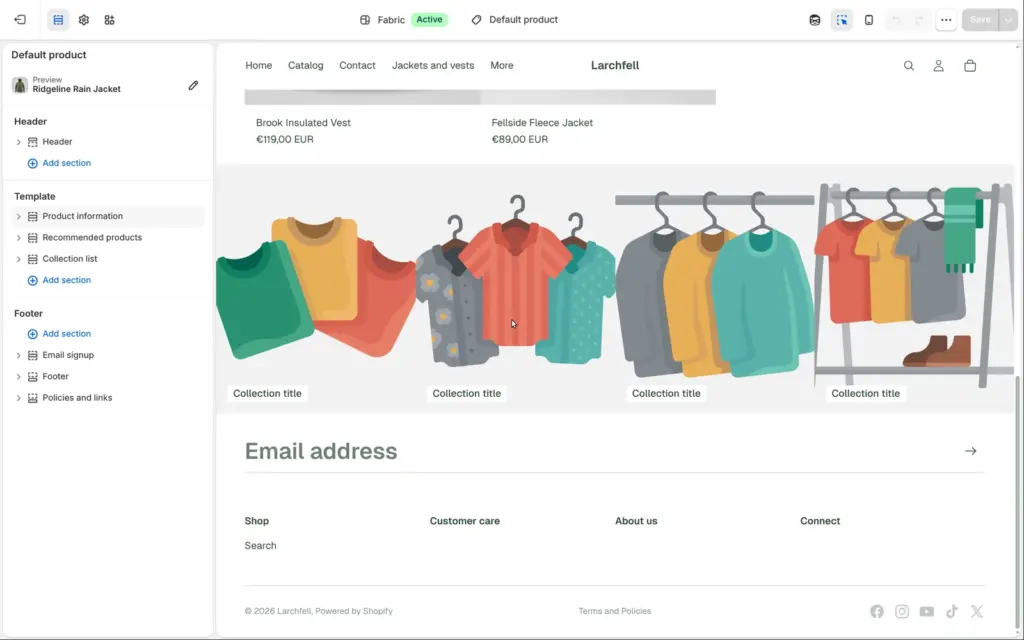Image resolution: width=1024 pixels, height=640 pixels.
Task: Open Theme settings gear icon
Action: click(x=84, y=20)
